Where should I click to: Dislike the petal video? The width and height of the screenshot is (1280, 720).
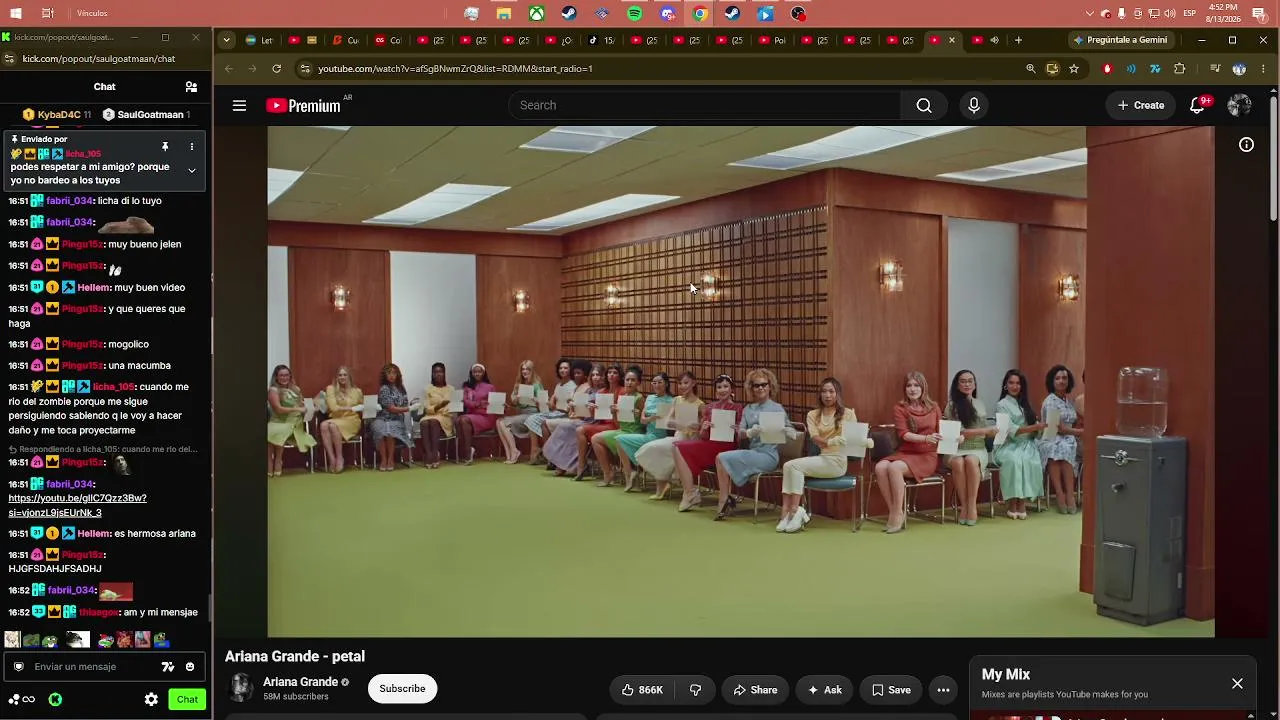(x=696, y=690)
